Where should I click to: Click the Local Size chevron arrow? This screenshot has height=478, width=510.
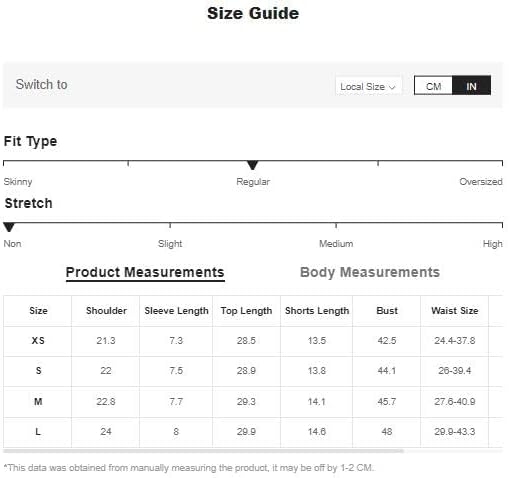[392, 87]
